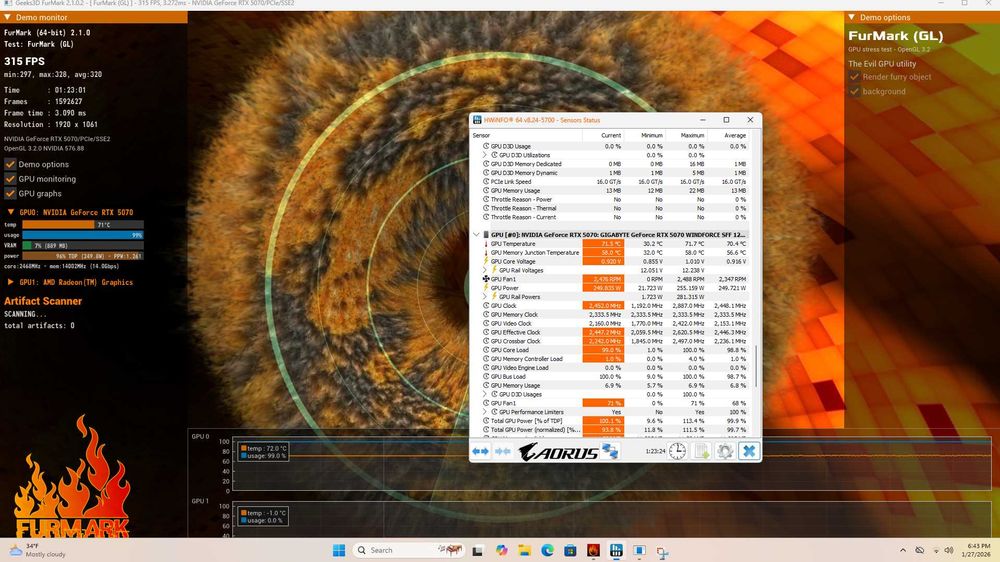Viewport: 1000px width, 562px height.
Task: Open Microsoft Store from the taskbar
Action: [570, 550]
